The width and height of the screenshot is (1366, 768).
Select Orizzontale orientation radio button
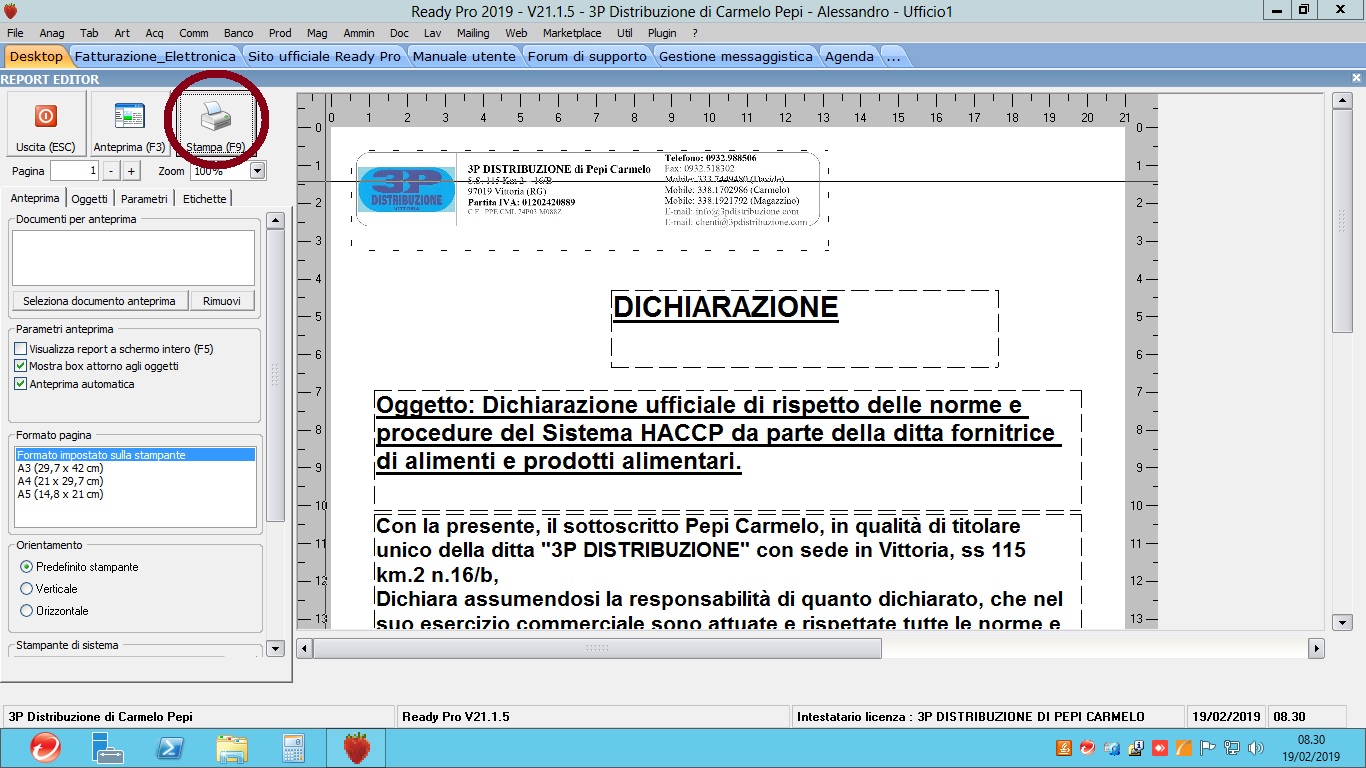[27, 611]
